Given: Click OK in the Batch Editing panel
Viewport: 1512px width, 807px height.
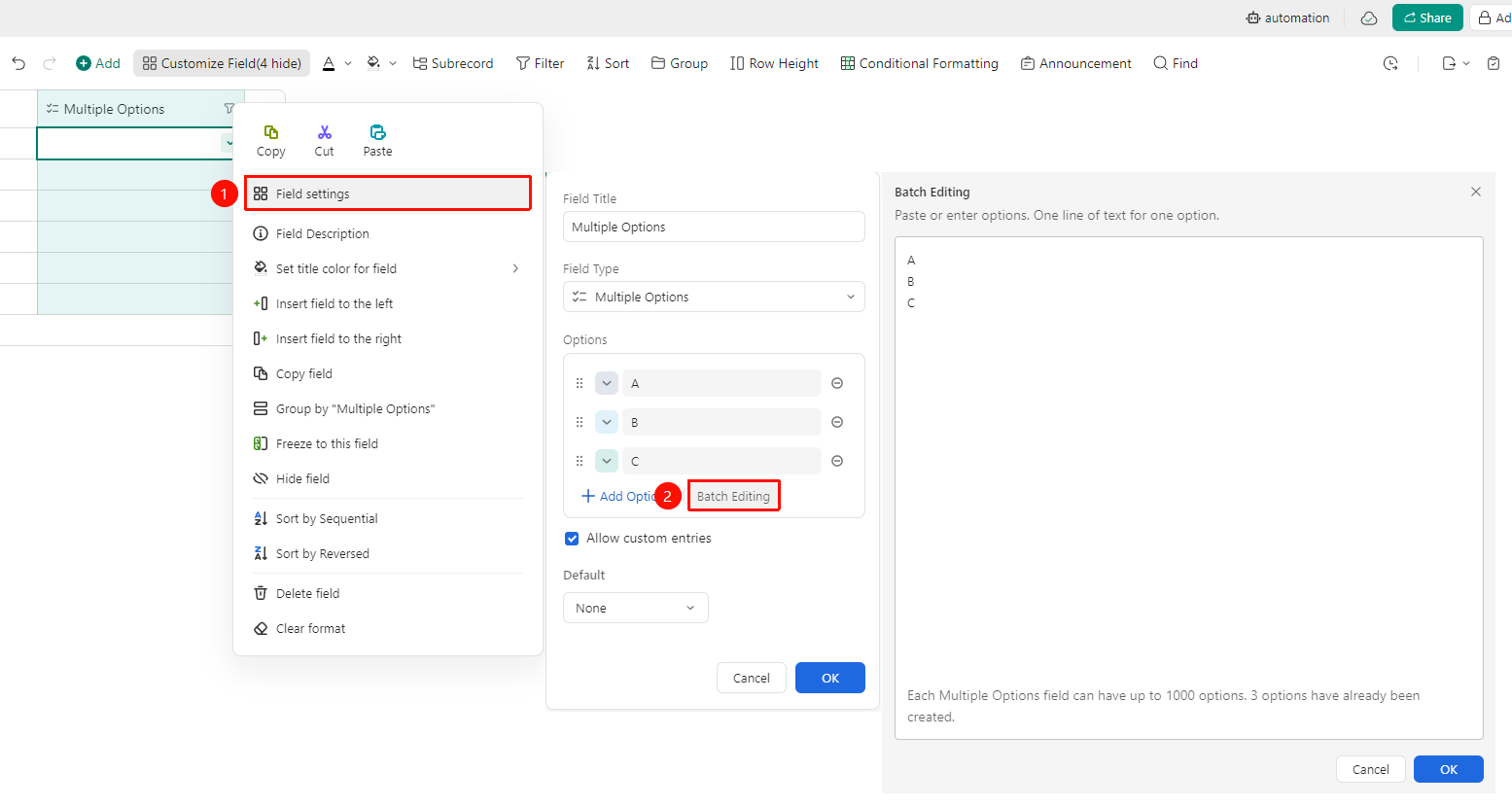Looking at the screenshot, I should pos(1449,769).
